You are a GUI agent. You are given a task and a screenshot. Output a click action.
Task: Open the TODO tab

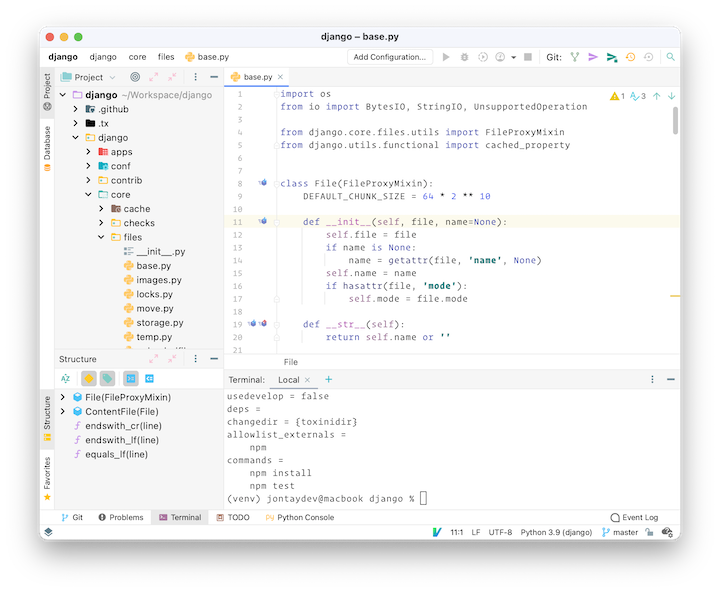point(233,517)
